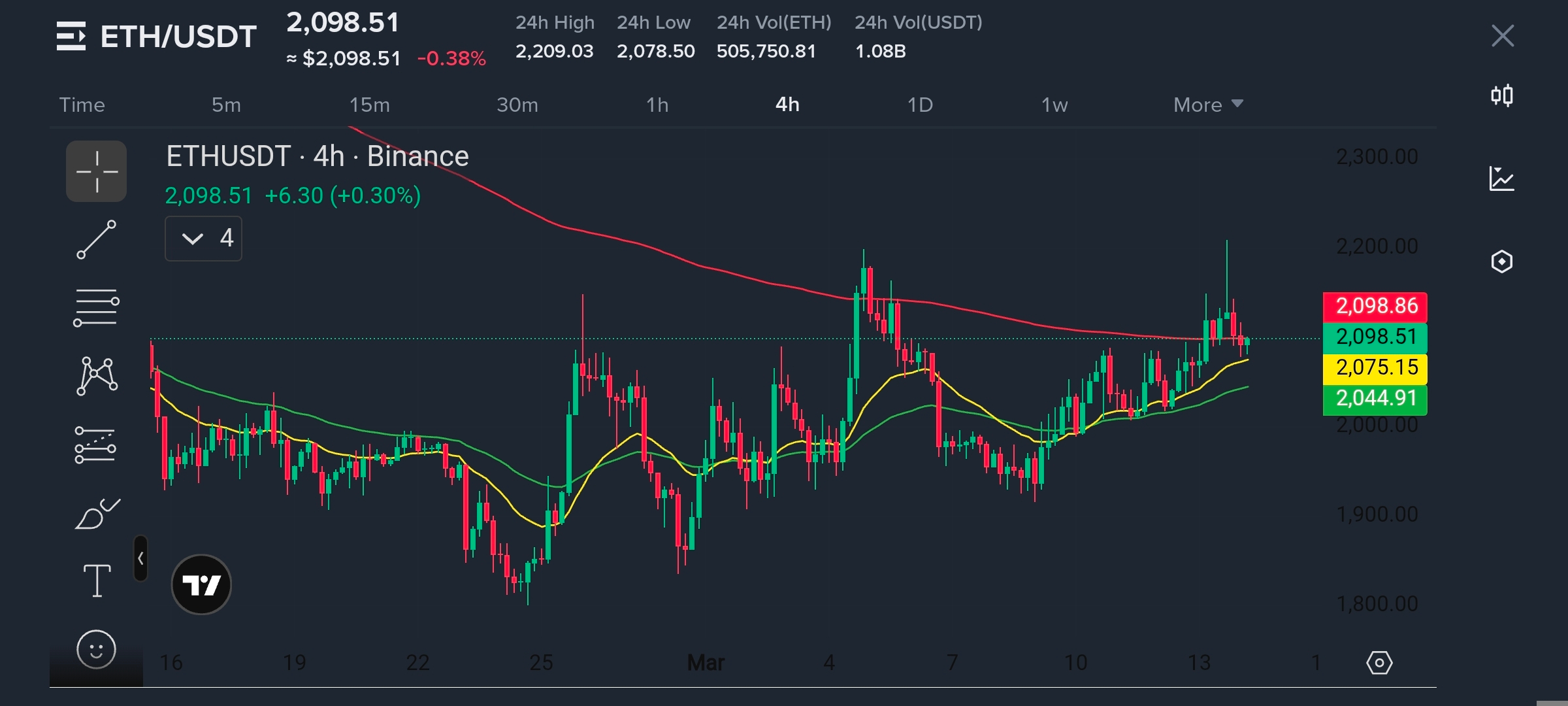Collapse the drawing toolbar arrow handle
The height and width of the screenshot is (706, 1568).
[140, 558]
